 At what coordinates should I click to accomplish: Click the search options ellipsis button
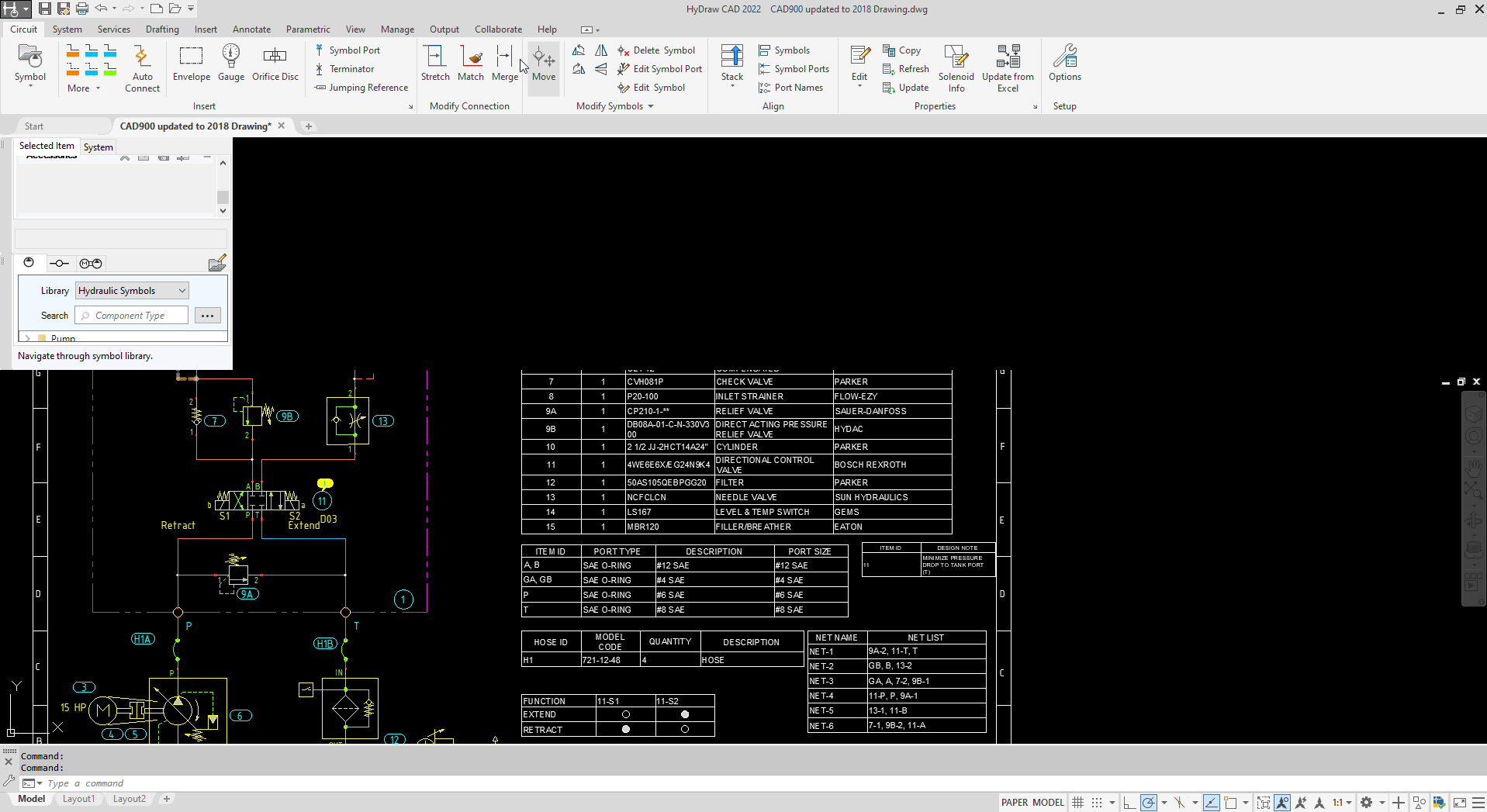[x=207, y=316]
